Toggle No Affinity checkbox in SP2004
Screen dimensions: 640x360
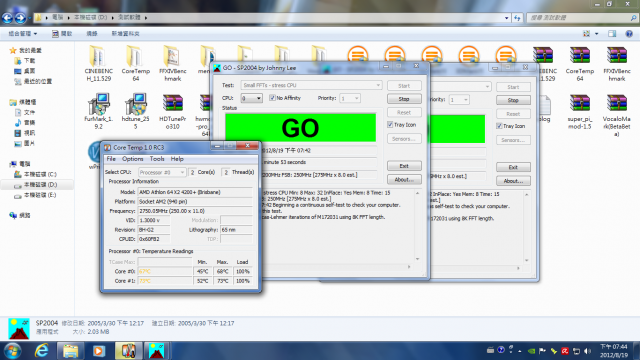[272, 98]
